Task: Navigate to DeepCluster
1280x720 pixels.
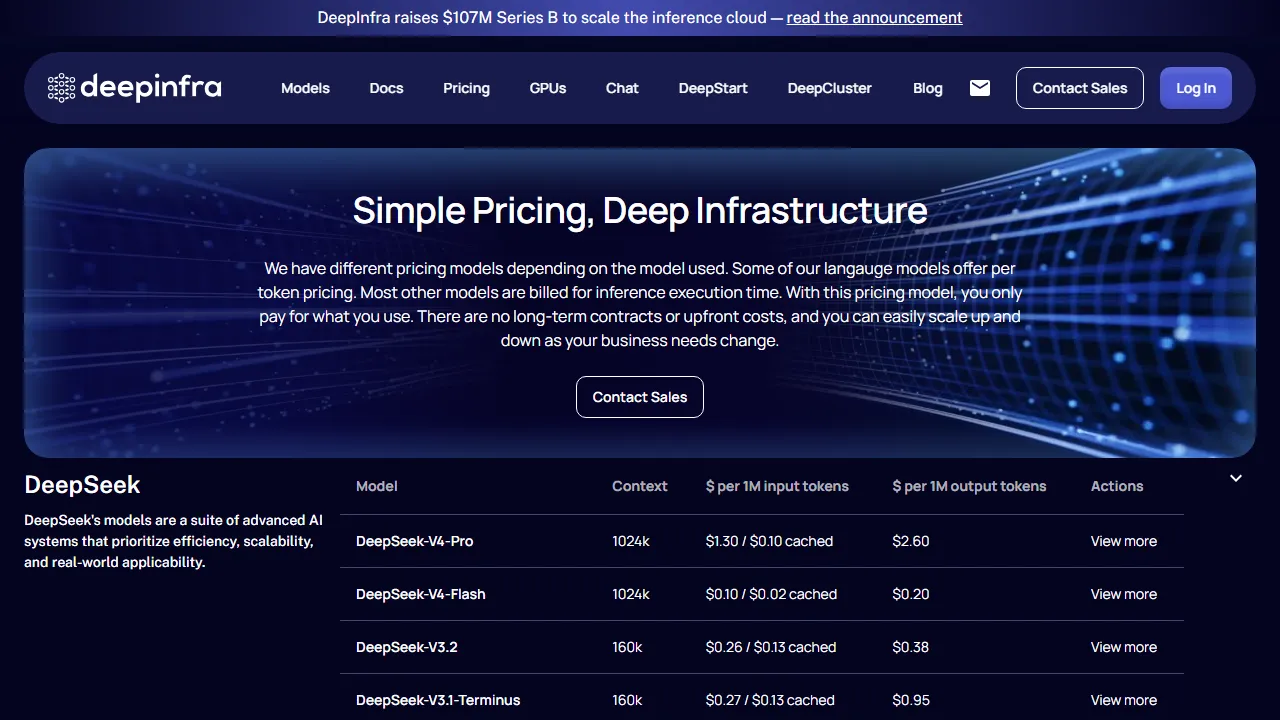Action: 830,88
